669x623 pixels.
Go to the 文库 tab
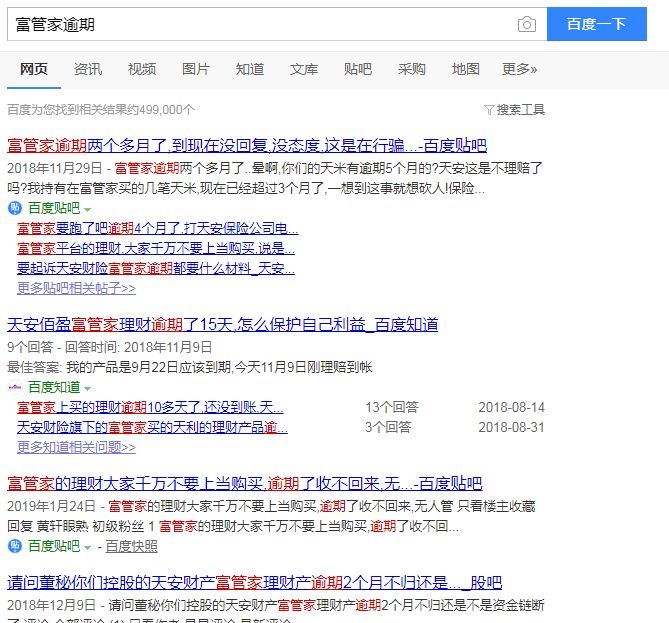point(304,69)
